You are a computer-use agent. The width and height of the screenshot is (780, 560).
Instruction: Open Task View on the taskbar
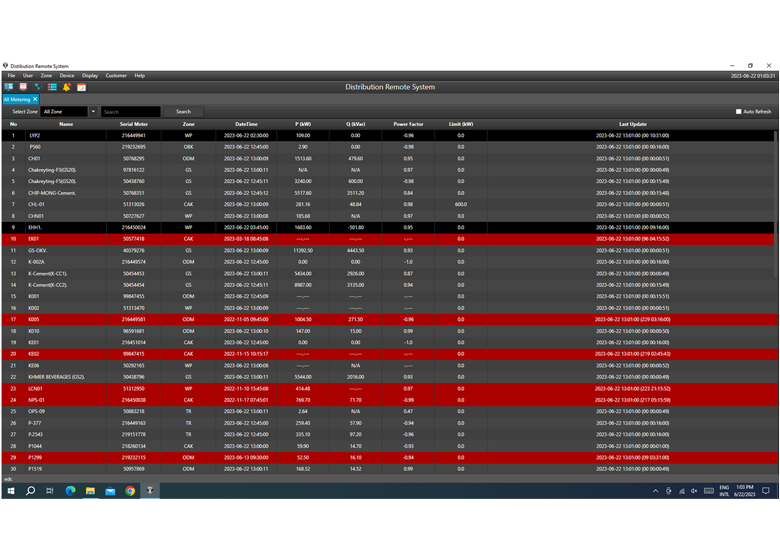coord(50,491)
